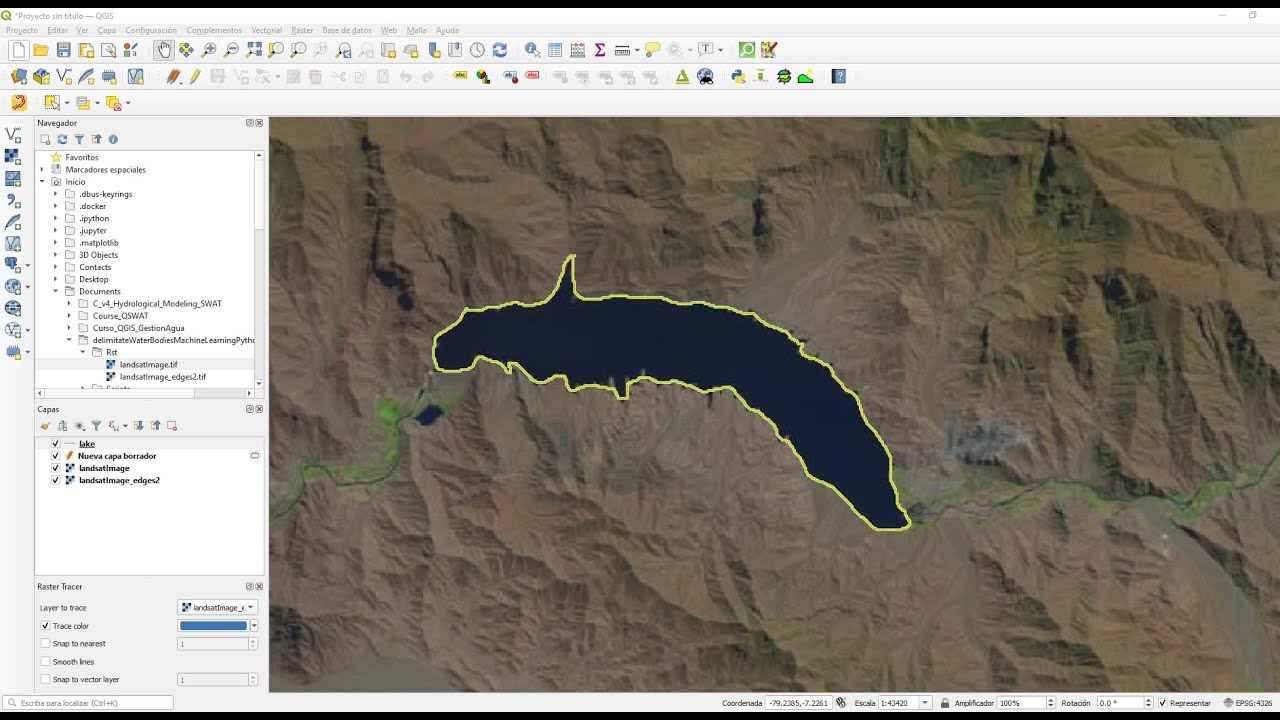Toggle the Representar render checkbox
This screenshot has width=1280, height=720.
pyautogui.click(x=1162, y=703)
